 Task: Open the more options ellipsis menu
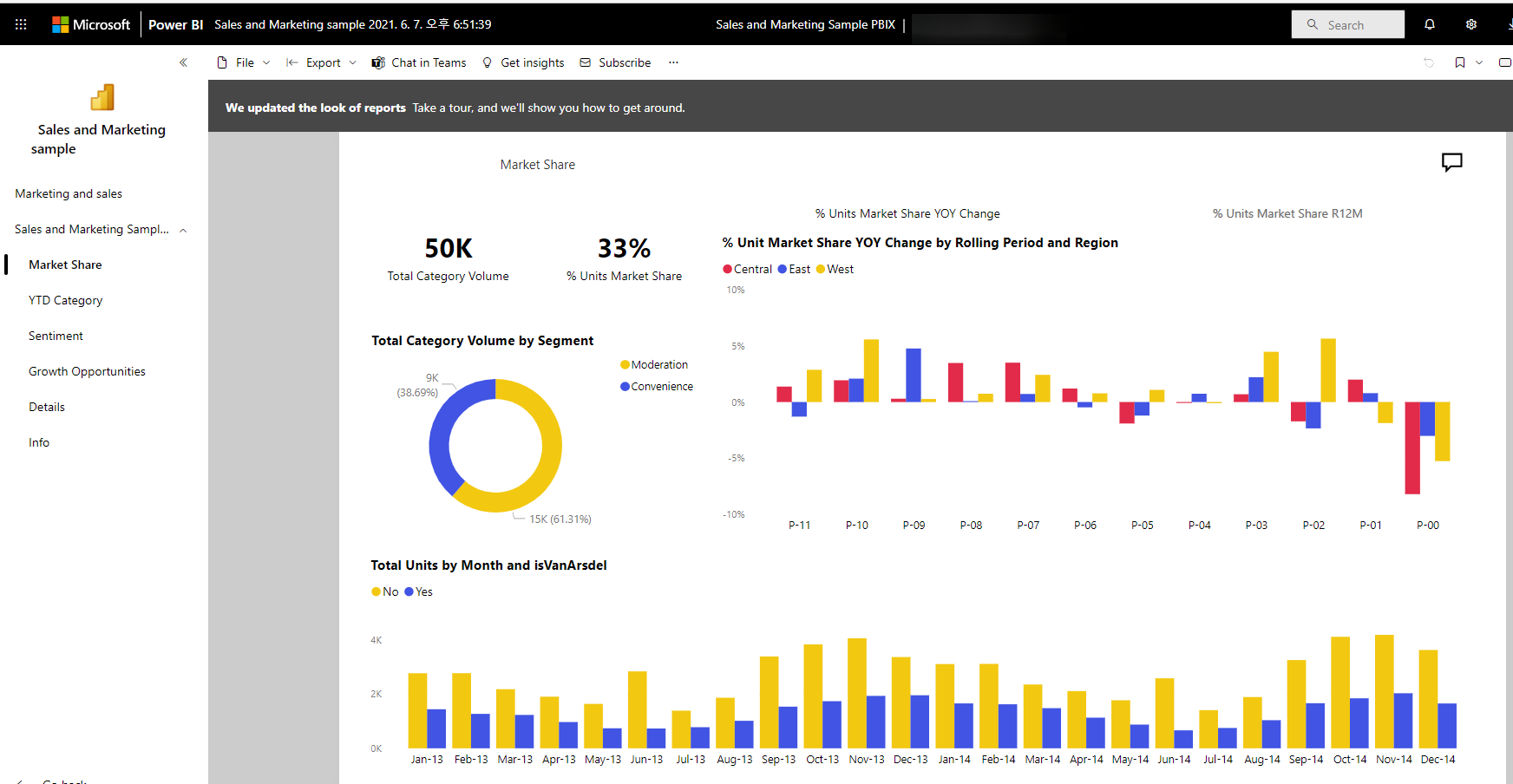point(673,62)
